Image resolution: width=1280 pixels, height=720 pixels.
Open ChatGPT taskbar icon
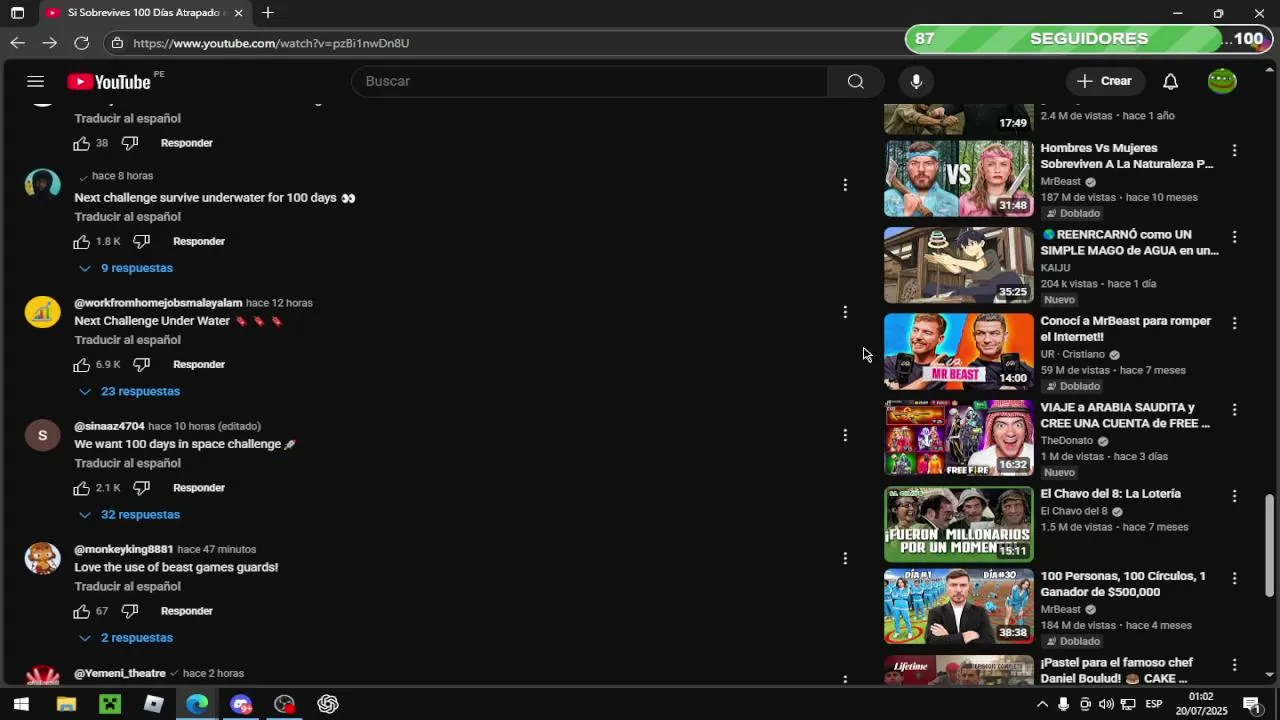pyautogui.click(x=328, y=704)
